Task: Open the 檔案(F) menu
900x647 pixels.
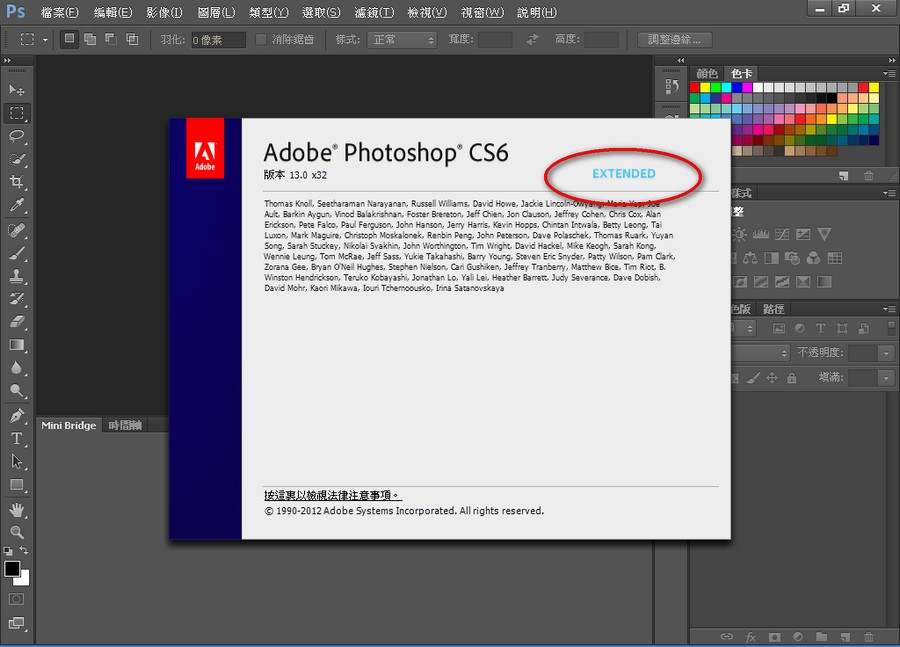Action: [x=60, y=12]
